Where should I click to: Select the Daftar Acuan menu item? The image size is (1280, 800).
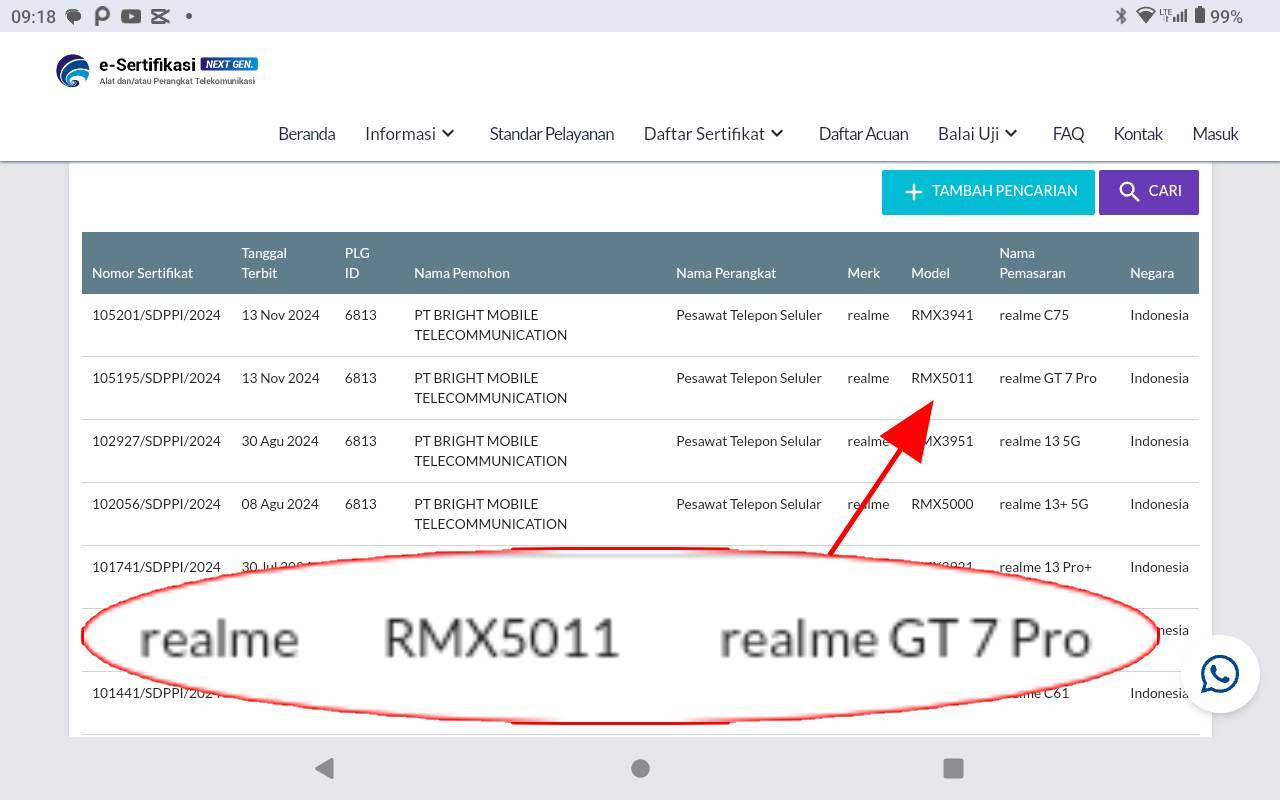[x=863, y=133]
